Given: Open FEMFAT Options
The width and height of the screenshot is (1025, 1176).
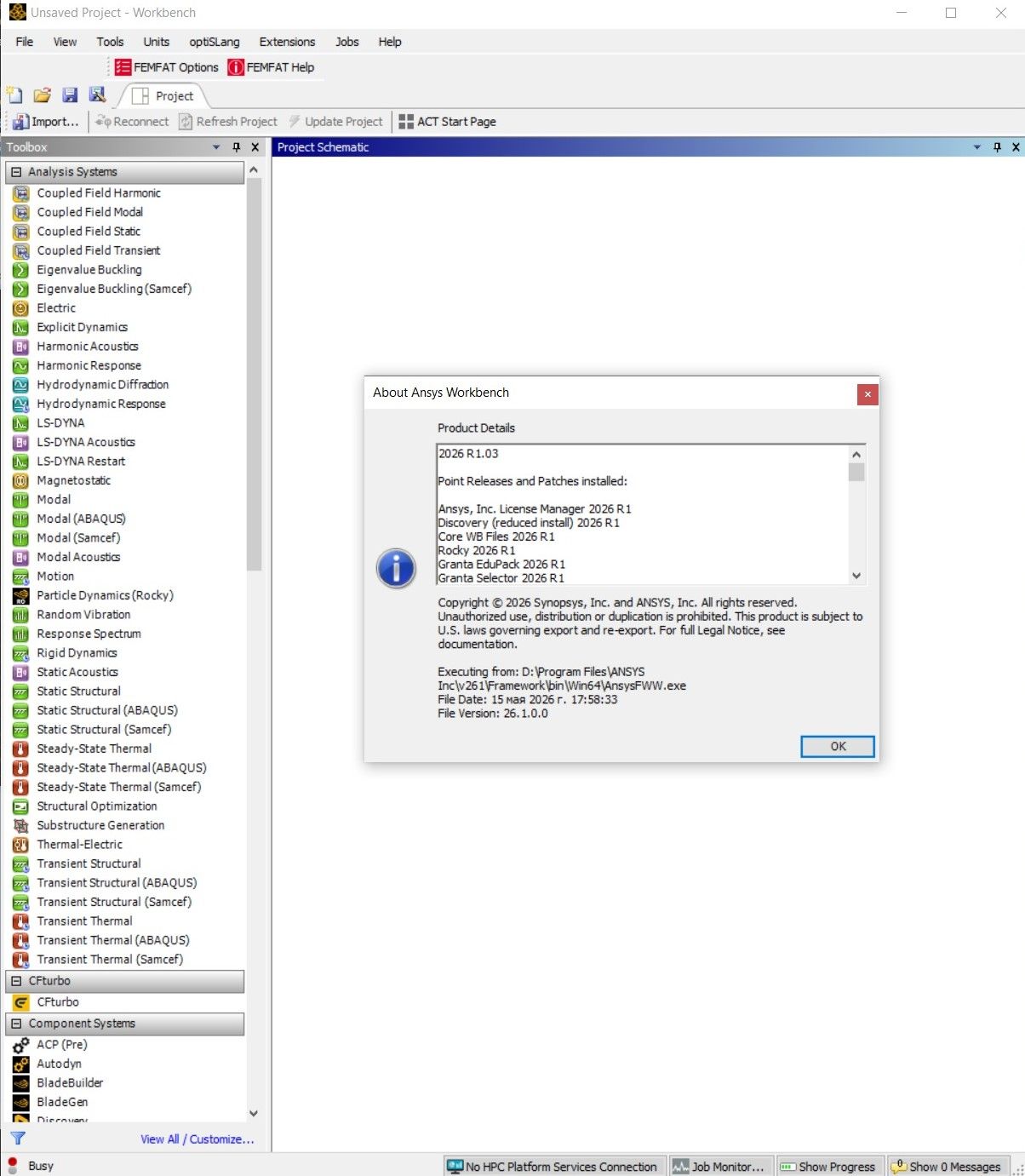Looking at the screenshot, I should coord(167,67).
